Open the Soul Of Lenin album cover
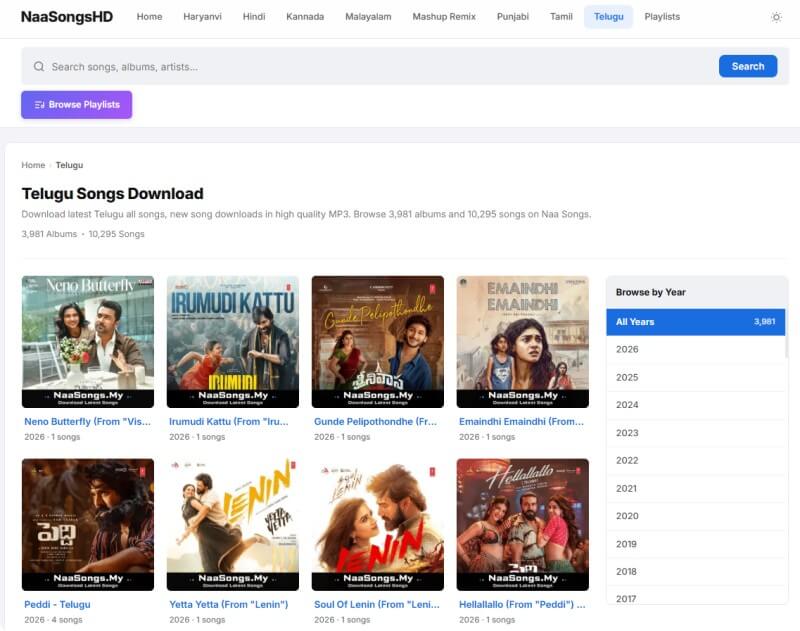 click(x=378, y=524)
